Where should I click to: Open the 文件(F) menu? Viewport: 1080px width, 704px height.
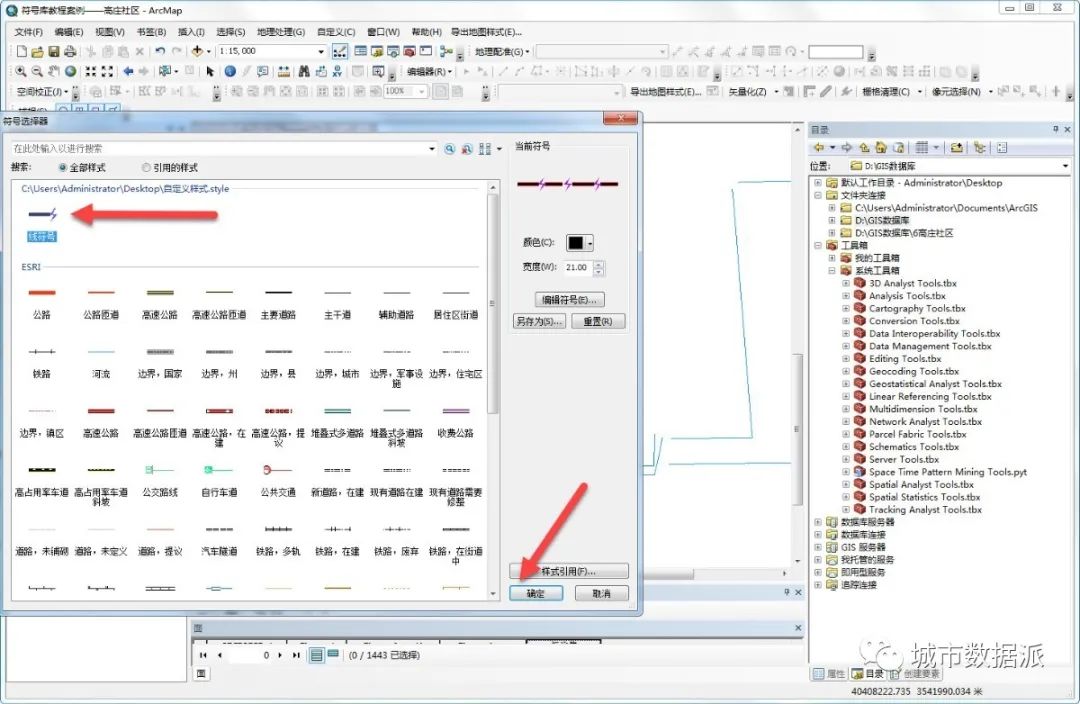28,32
